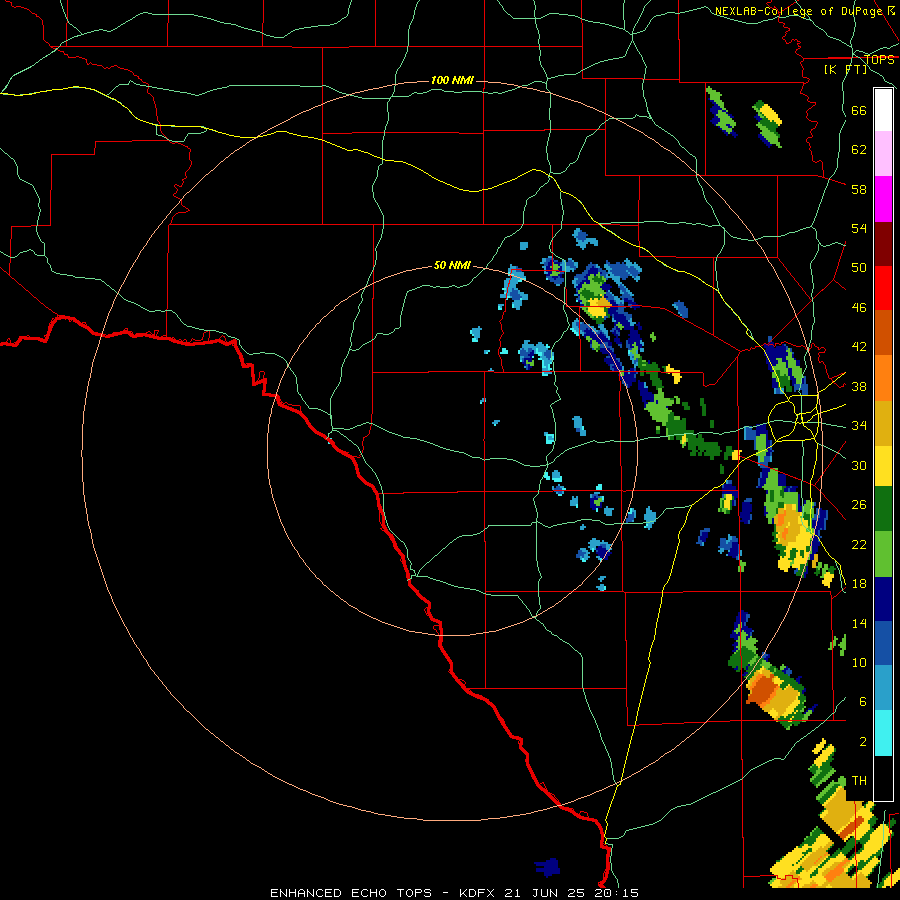Select the bright red legend swatch
The image size is (900, 900).
coord(883,288)
